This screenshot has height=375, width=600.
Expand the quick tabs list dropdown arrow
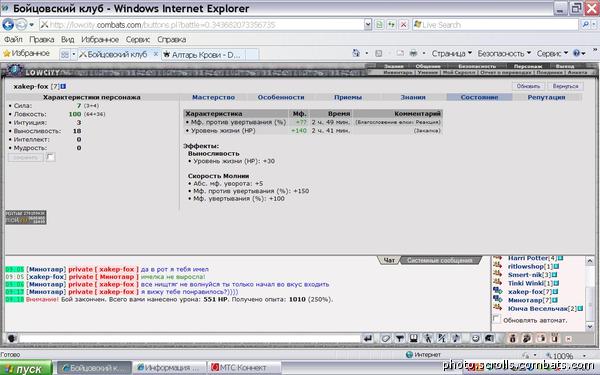(73, 55)
